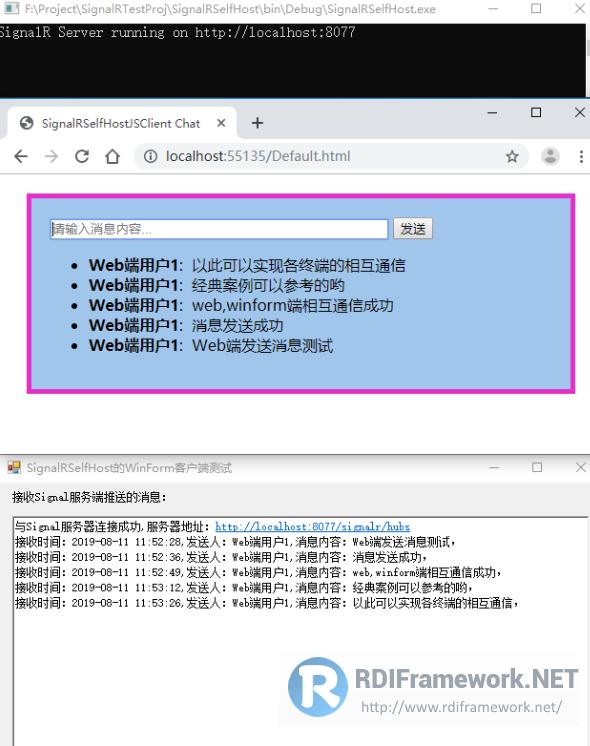Close the SignalRSelfHost console window
Screen dimensions: 590x746
(x=580, y=9)
